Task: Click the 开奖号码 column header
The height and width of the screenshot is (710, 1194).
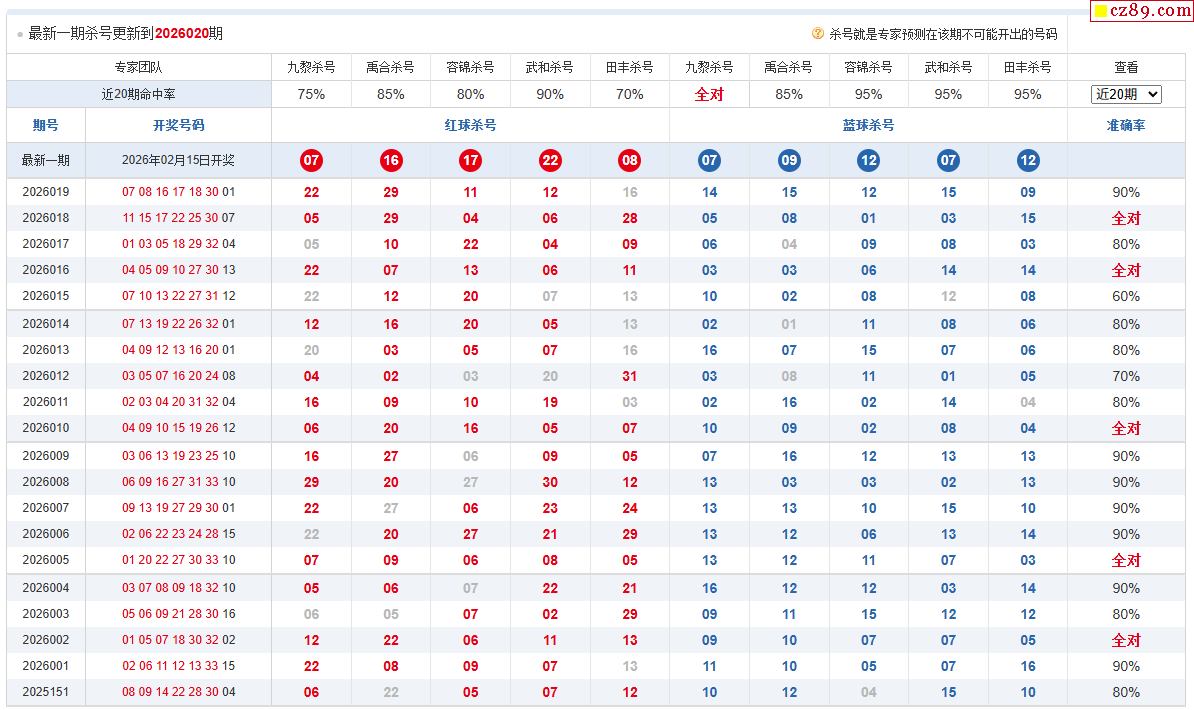Action: click(x=178, y=125)
